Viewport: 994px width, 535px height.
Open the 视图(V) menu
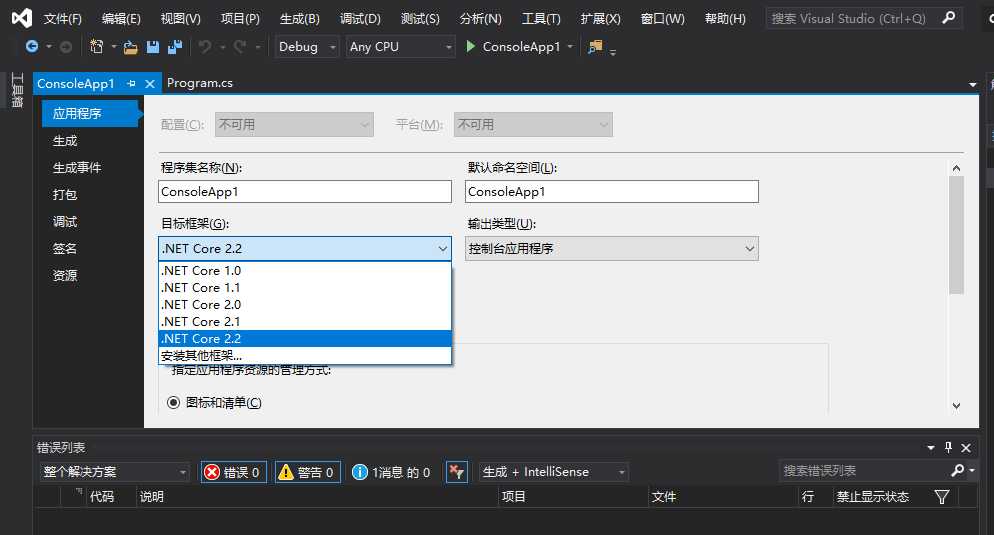pos(180,18)
